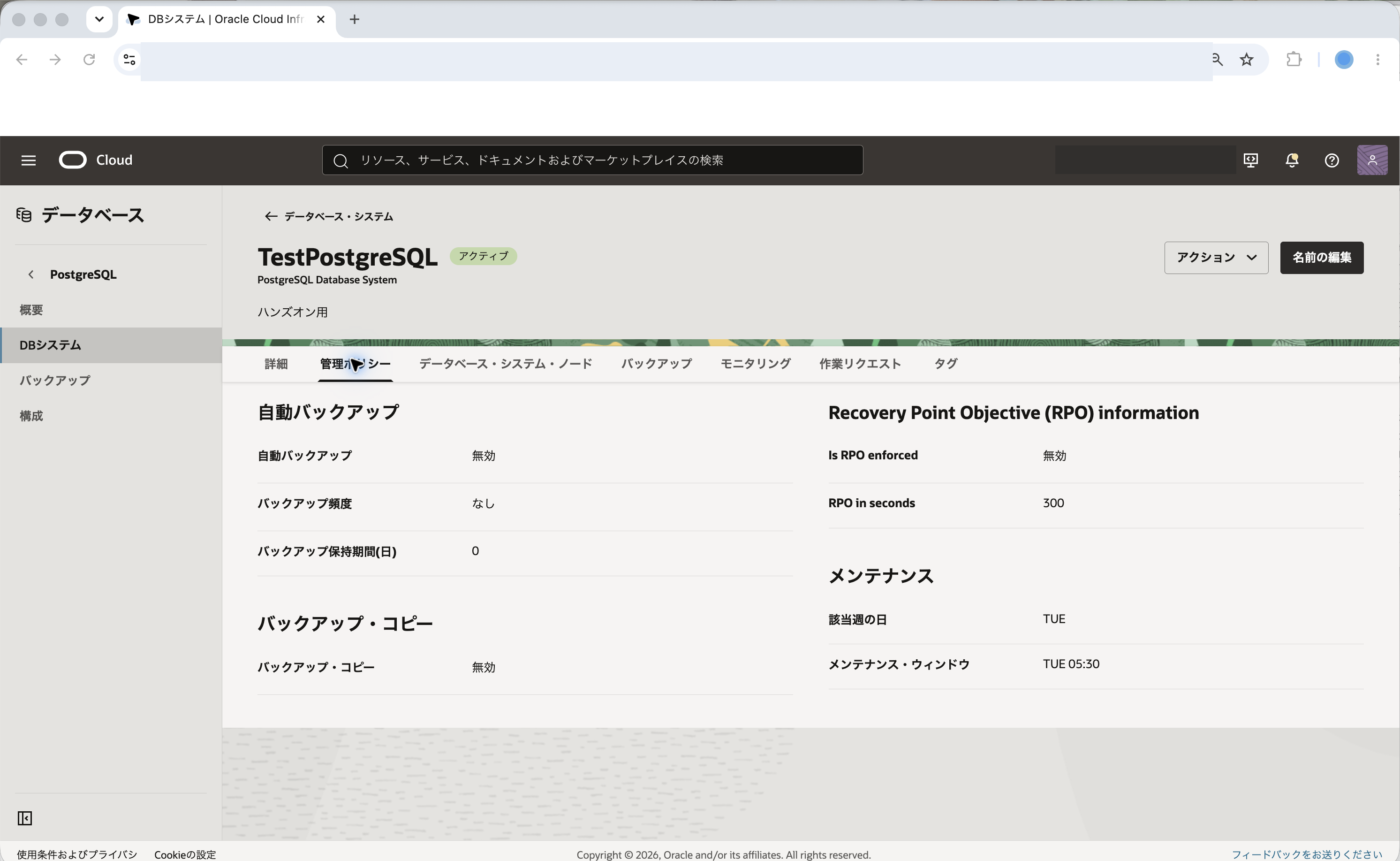Click the RPO in seconds value 300

click(1053, 503)
